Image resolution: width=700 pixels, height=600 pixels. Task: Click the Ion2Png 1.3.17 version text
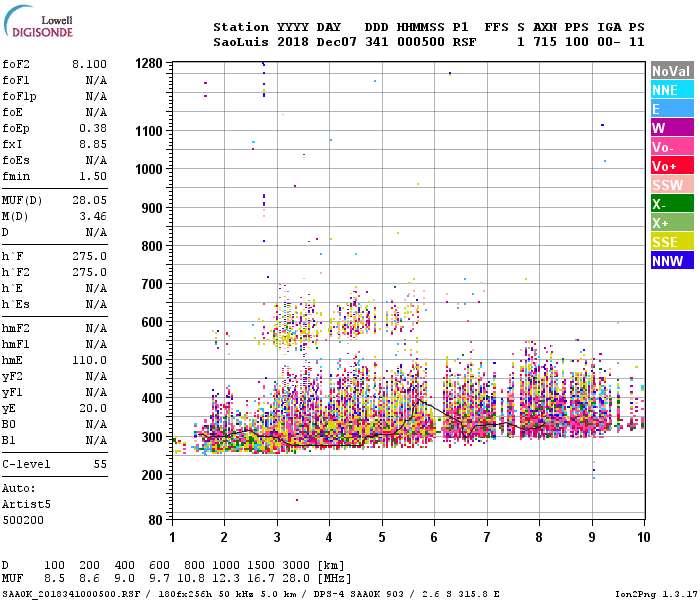(656, 594)
